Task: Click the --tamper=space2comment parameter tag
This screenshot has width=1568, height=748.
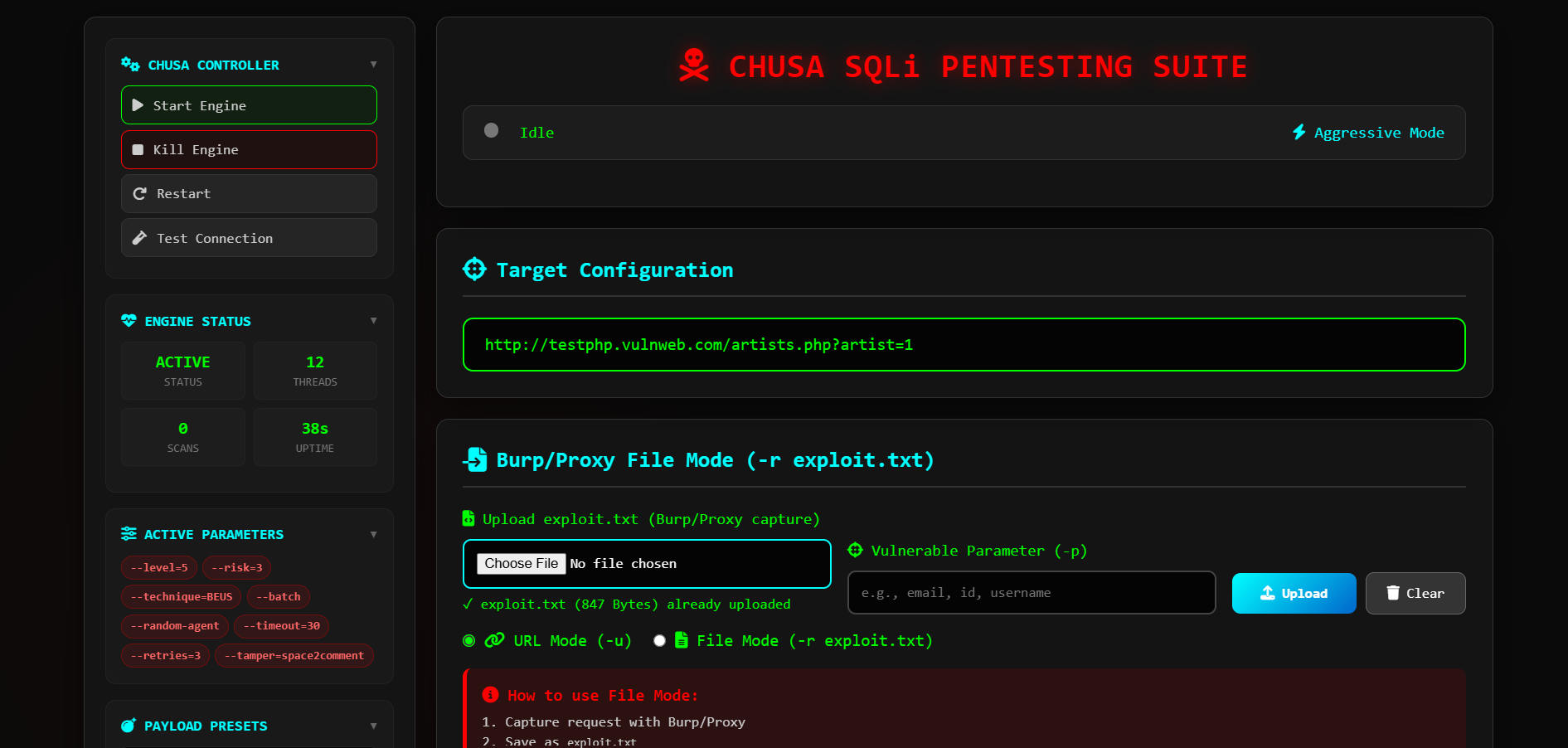Action: pyautogui.click(x=294, y=655)
